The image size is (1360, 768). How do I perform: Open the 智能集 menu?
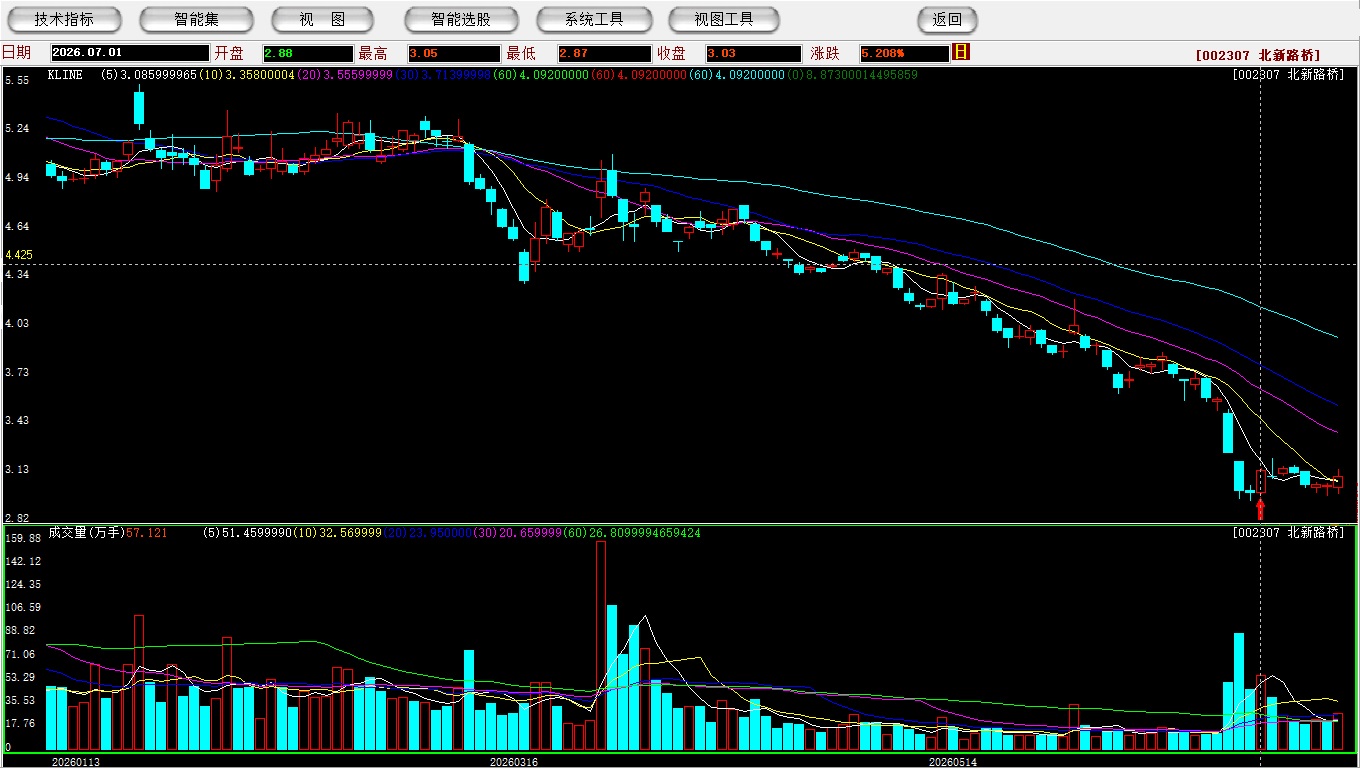197,20
